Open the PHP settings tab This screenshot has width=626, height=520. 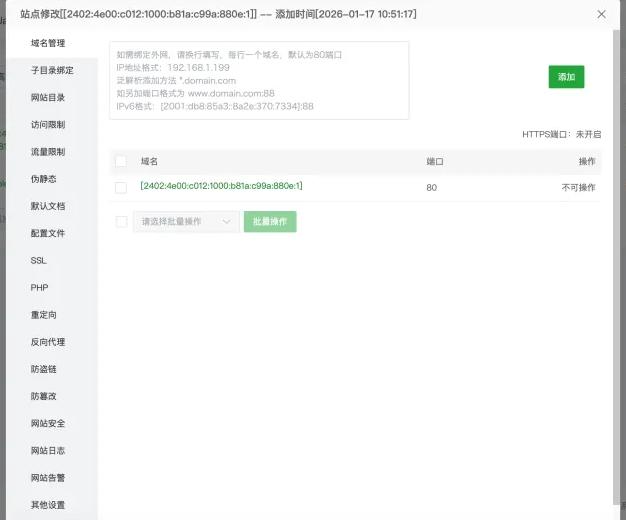[x=40, y=287]
